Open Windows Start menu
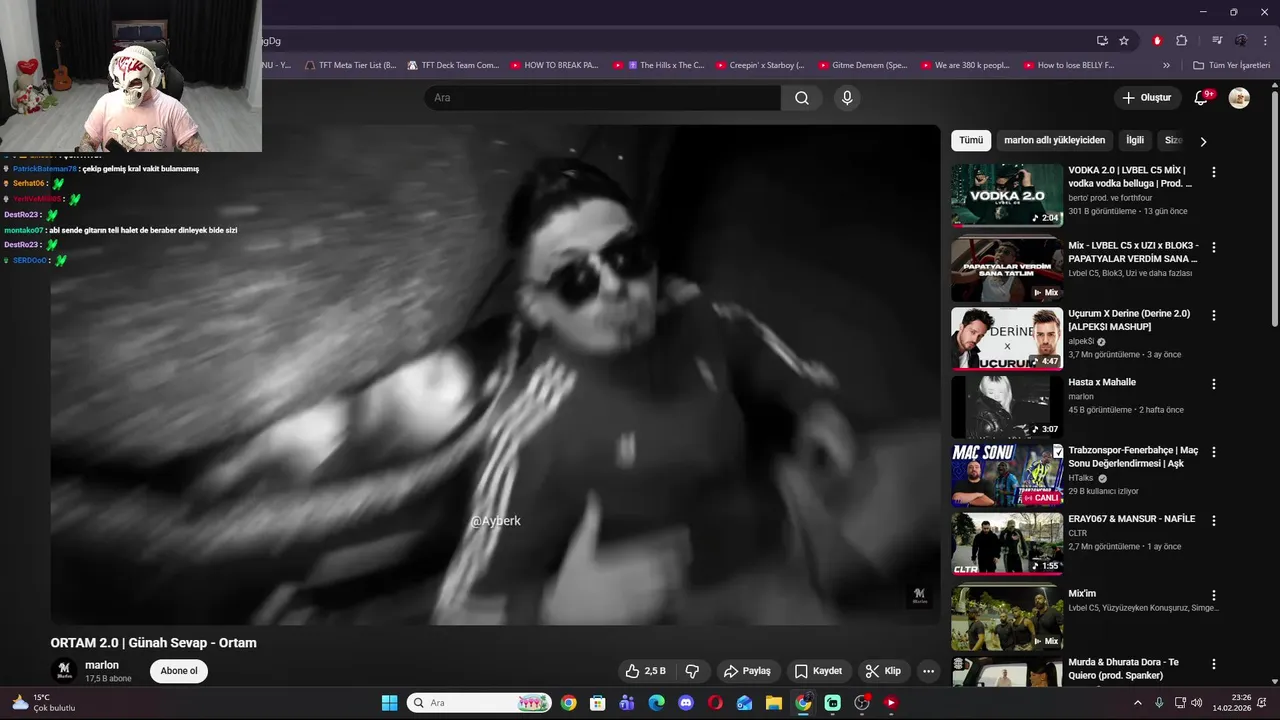Screen dimensions: 1280x720 click(389, 703)
